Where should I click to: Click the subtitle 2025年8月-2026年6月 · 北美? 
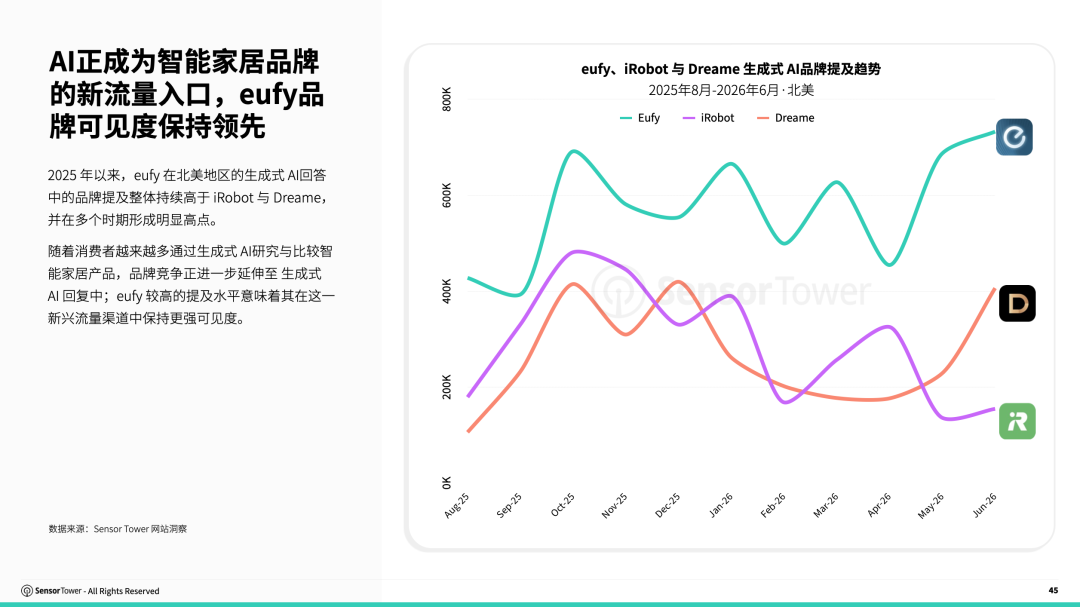[731, 90]
